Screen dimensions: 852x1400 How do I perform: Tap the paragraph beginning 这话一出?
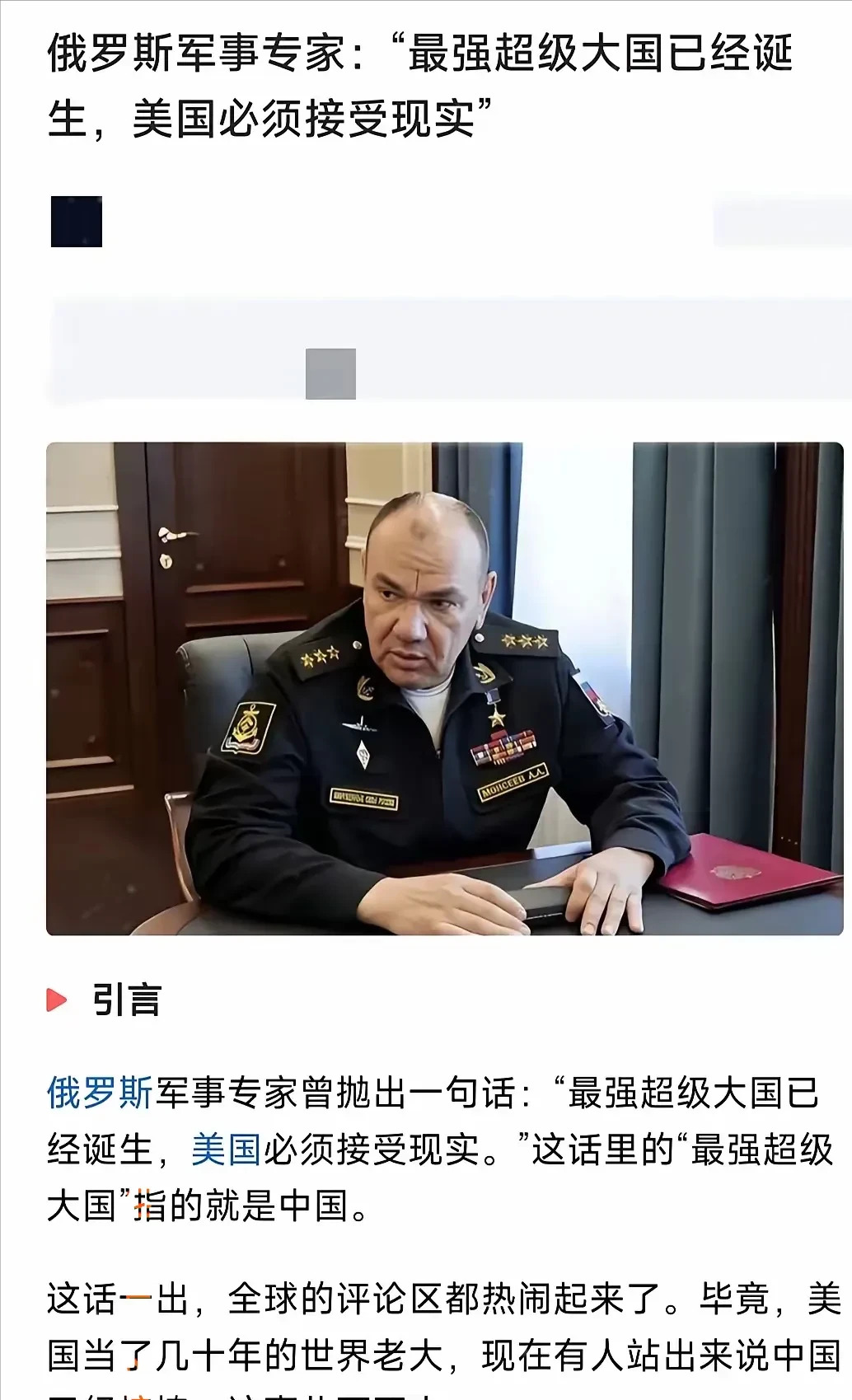click(x=445, y=1340)
